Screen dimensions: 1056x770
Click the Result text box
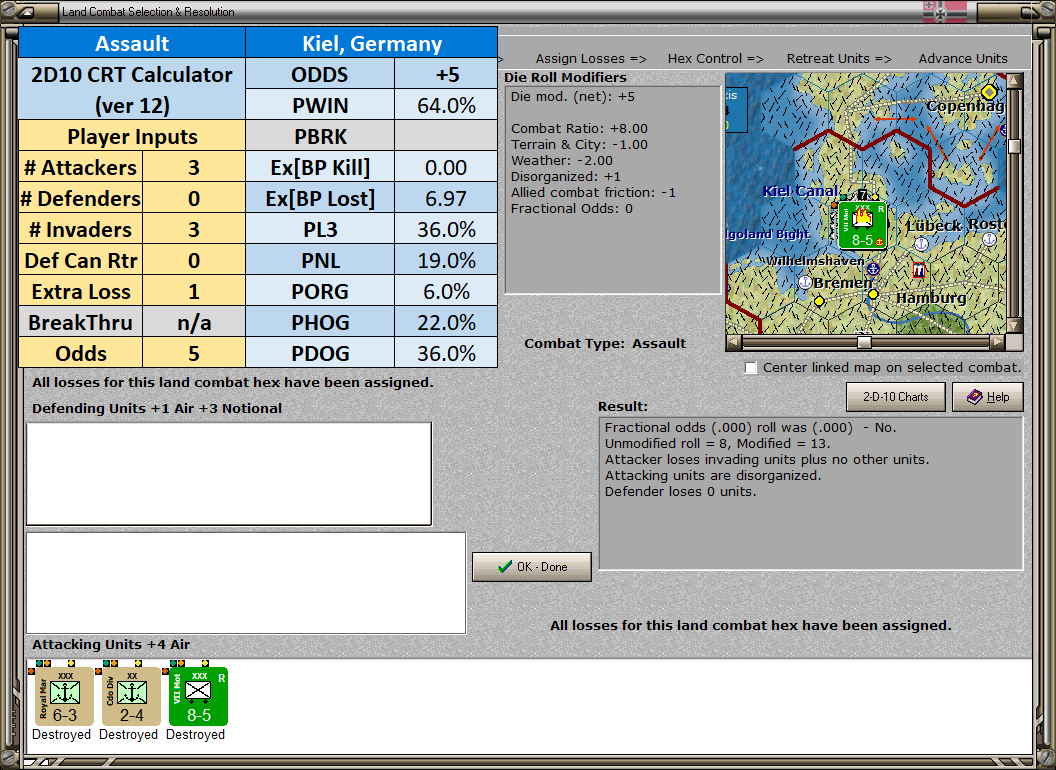811,493
